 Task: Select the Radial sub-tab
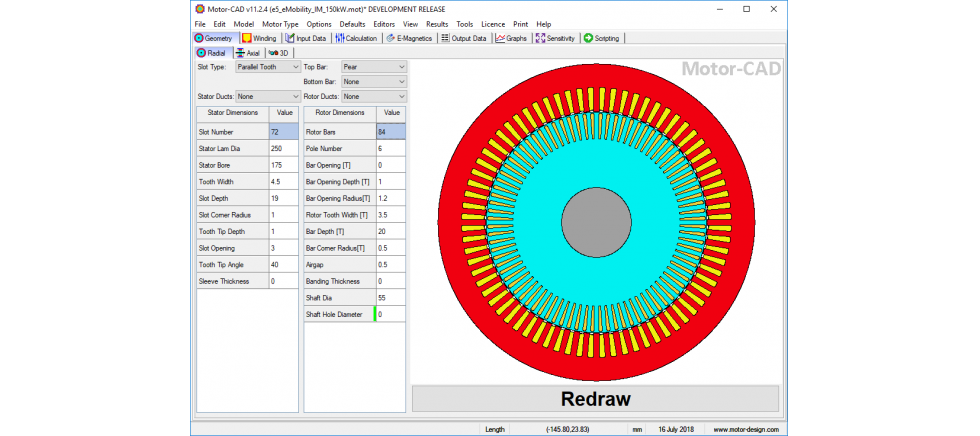214,53
